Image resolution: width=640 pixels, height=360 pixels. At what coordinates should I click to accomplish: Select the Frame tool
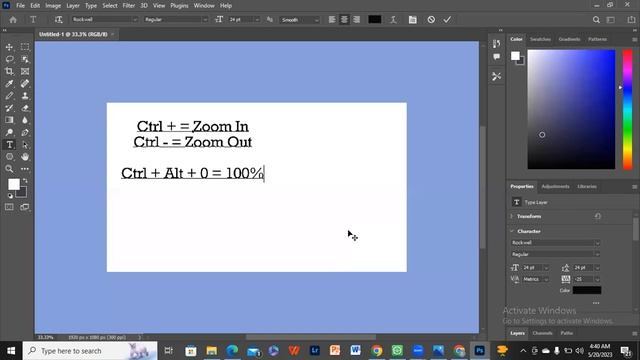click(25, 71)
